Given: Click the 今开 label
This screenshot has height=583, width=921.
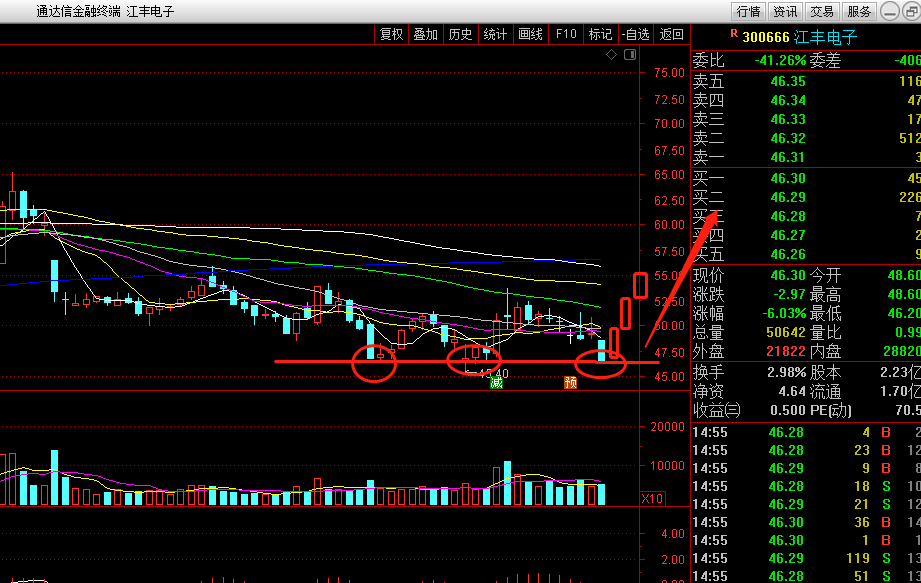Looking at the screenshot, I should coord(825,275).
